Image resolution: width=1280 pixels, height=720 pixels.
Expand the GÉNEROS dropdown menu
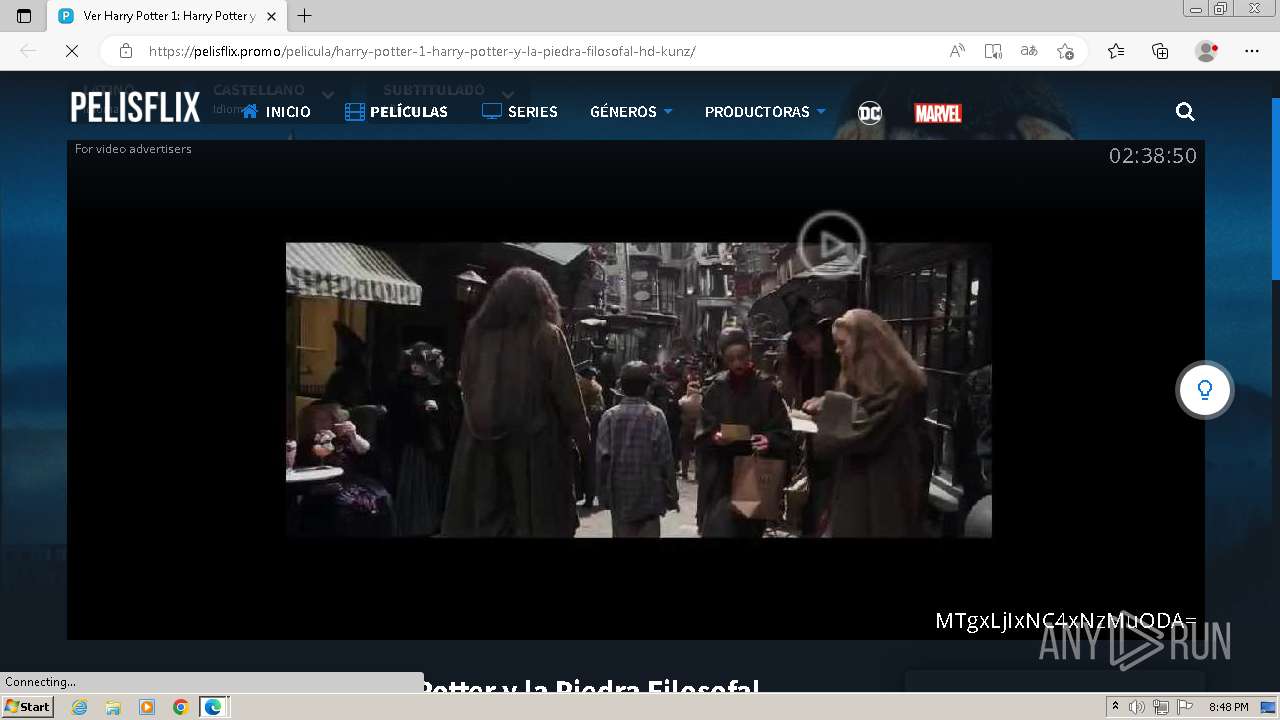coord(631,112)
